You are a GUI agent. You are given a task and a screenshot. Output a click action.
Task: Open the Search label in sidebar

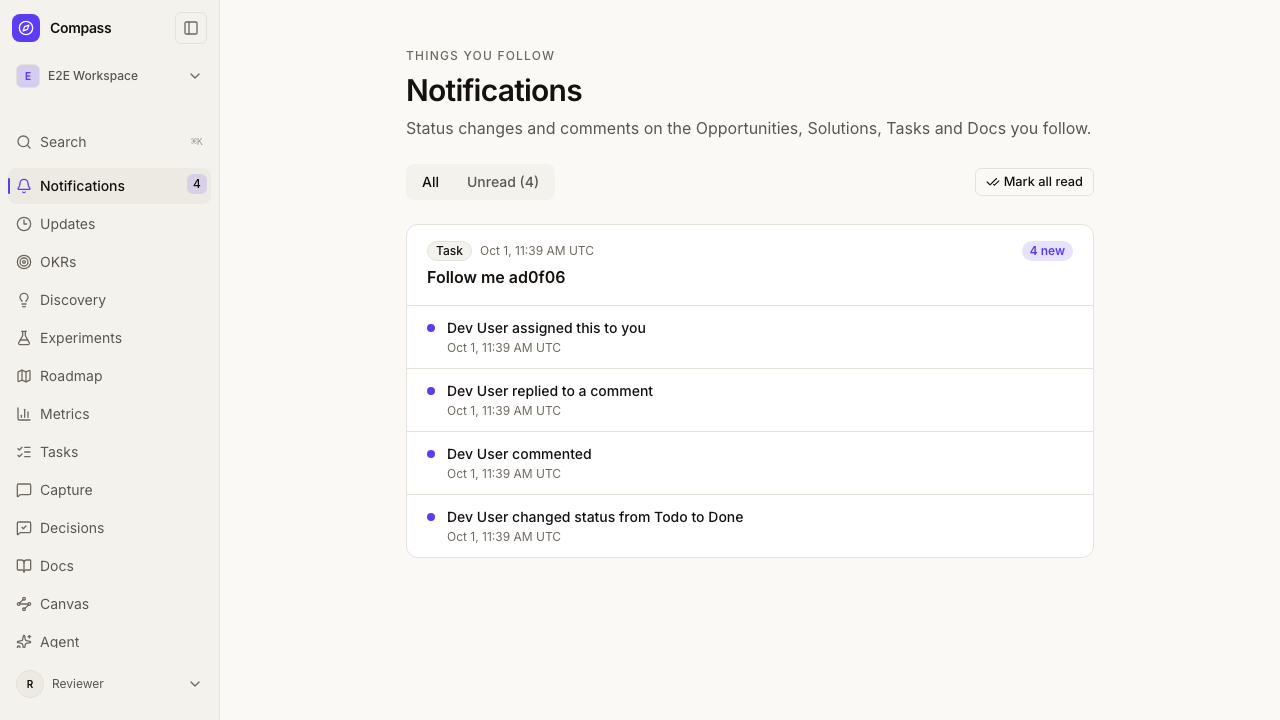63,142
